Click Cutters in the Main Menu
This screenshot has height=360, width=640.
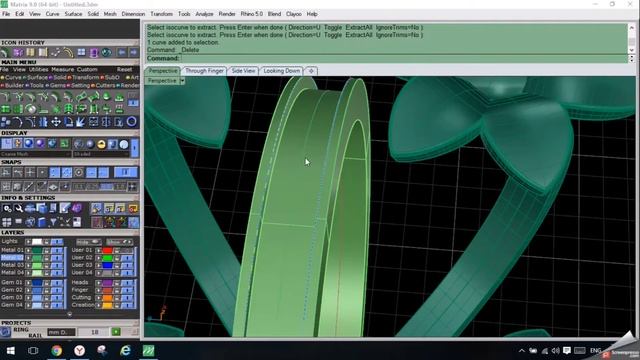click(105, 85)
